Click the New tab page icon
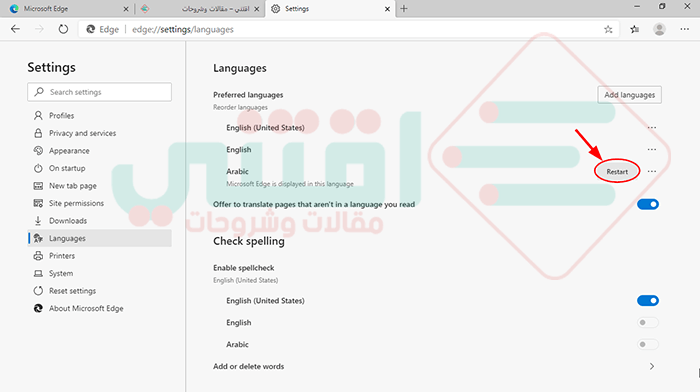 (x=38, y=186)
